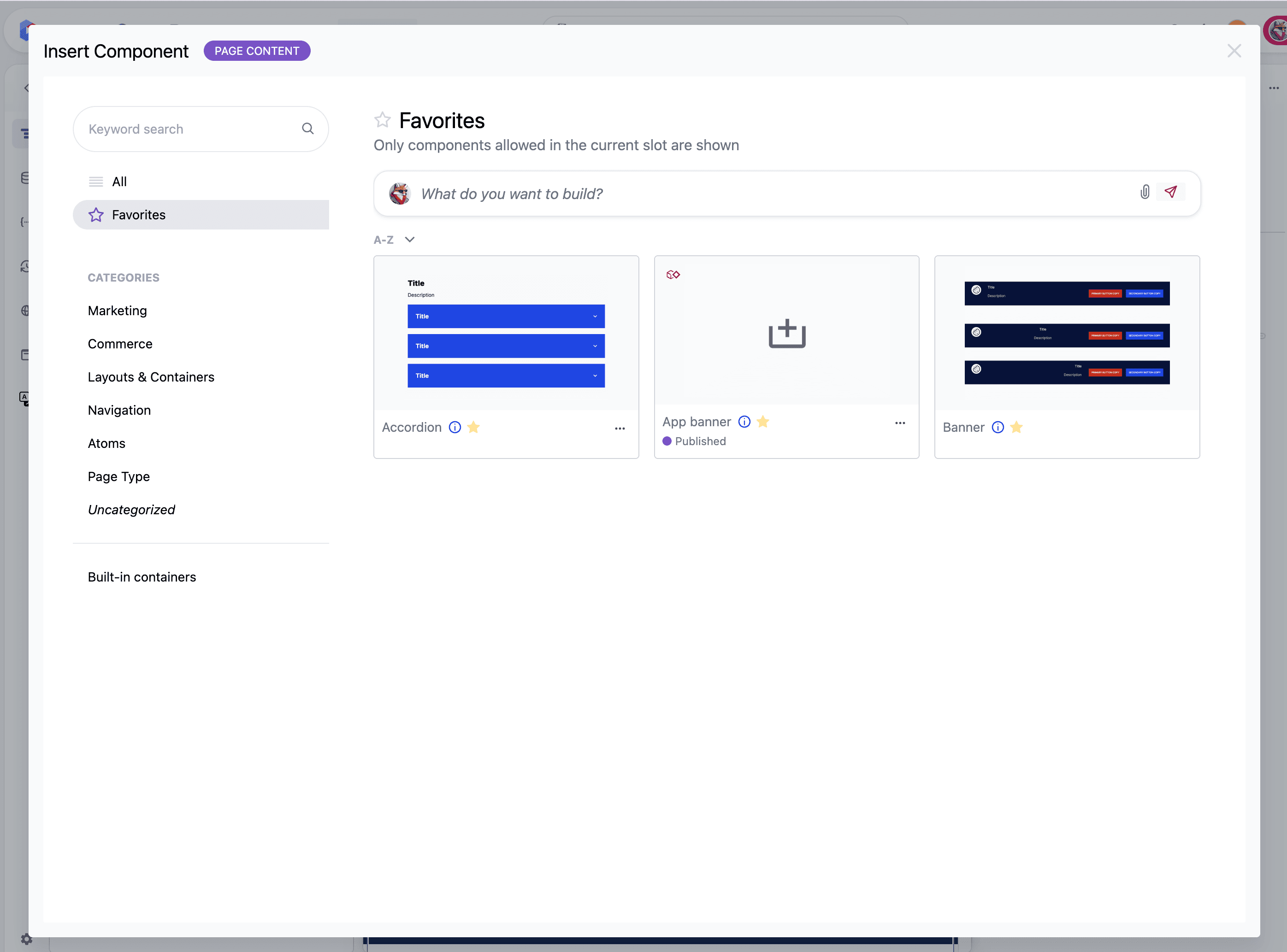Click the PAGE CONTENT badge
The width and height of the screenshot is (1287, 952).
[257, 51]
